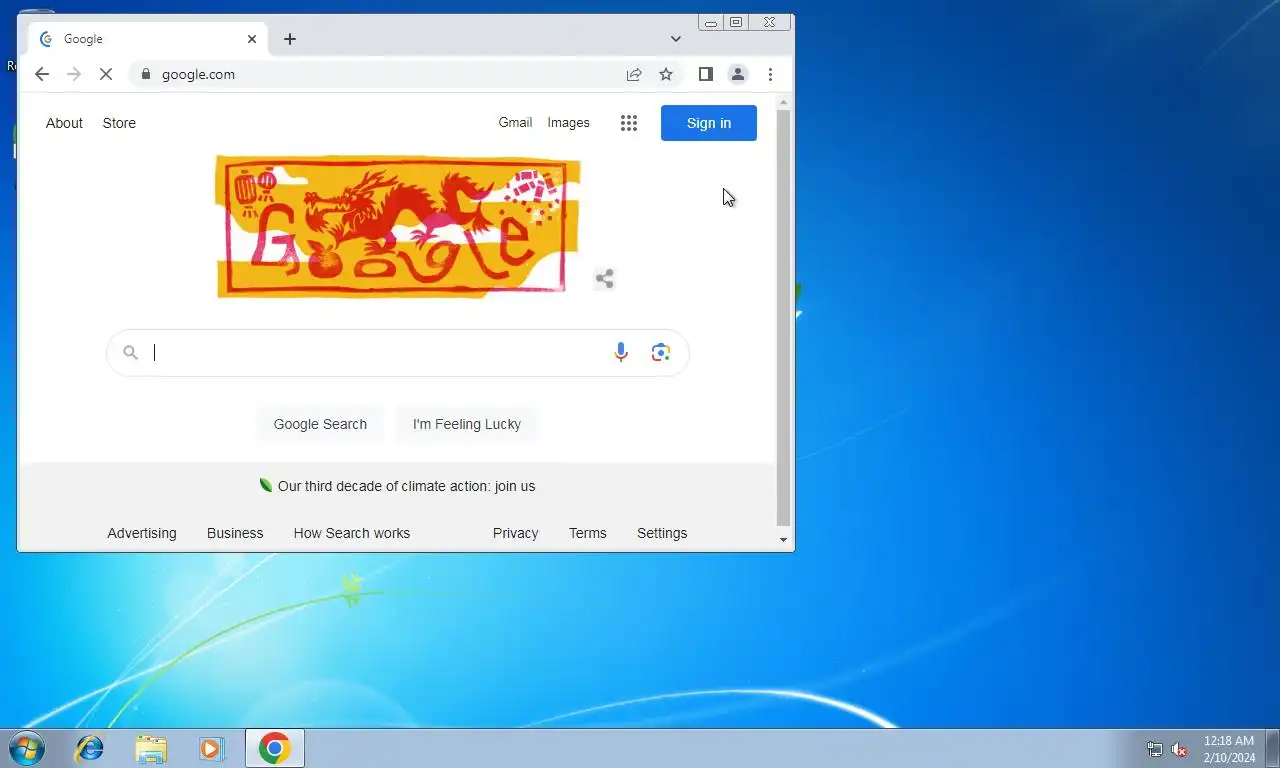Open the climate action join us link
The height and width of the screenshot is (768, 1280).
click(x=407, y=486)
